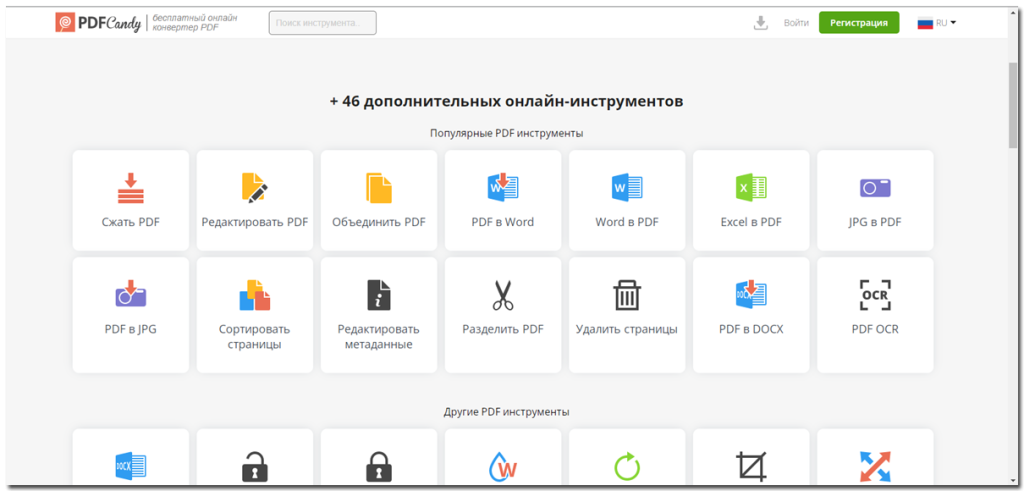Open the PDF в DOCX tool tile
The width and height of the screenshot is (1024, 491).
(751, 314)
